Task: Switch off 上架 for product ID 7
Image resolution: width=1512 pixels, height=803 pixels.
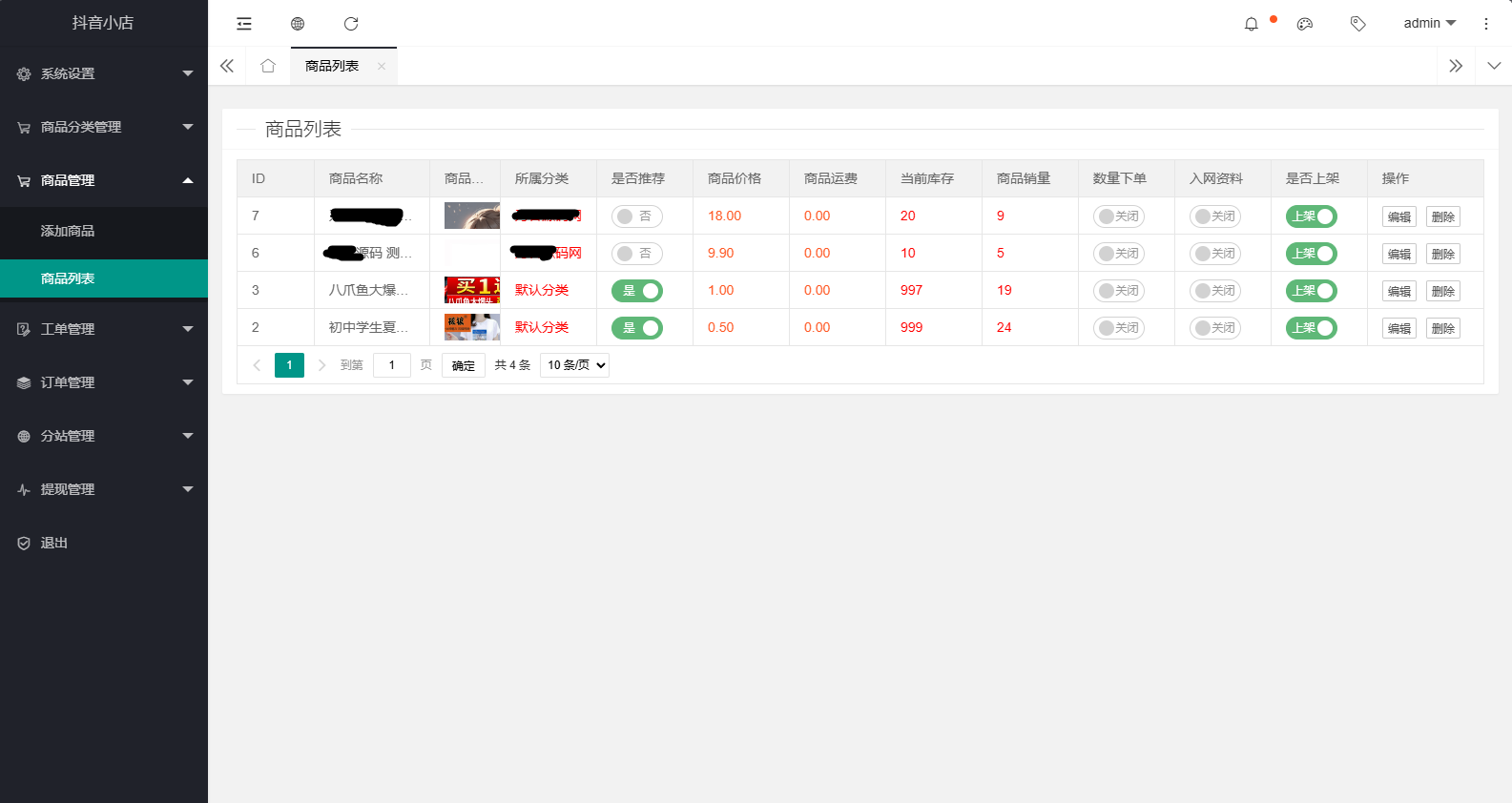Action: point(1312,216)
